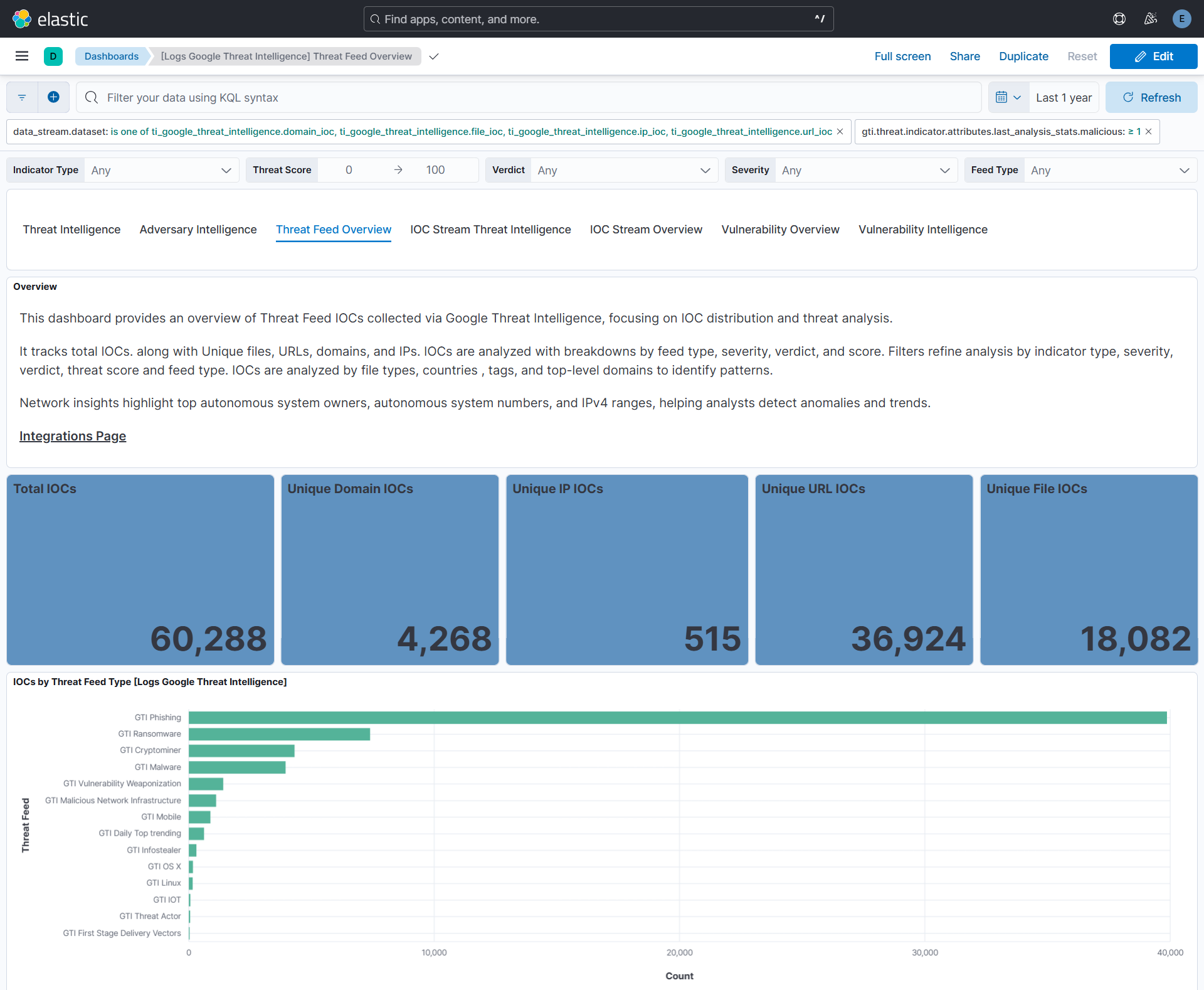This screenshot has height=990, width=1204.
Task: Click the green D space selector
Action: tap(53, 56)
